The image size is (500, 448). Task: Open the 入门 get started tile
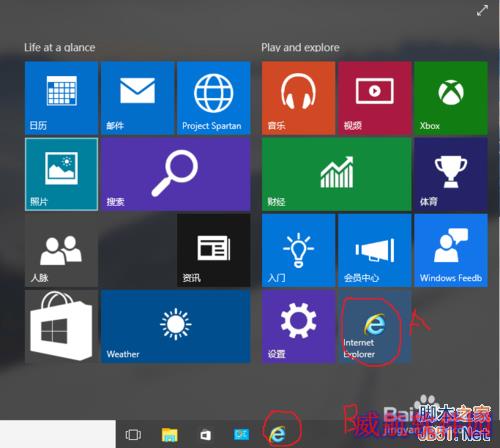pos(298,250)
